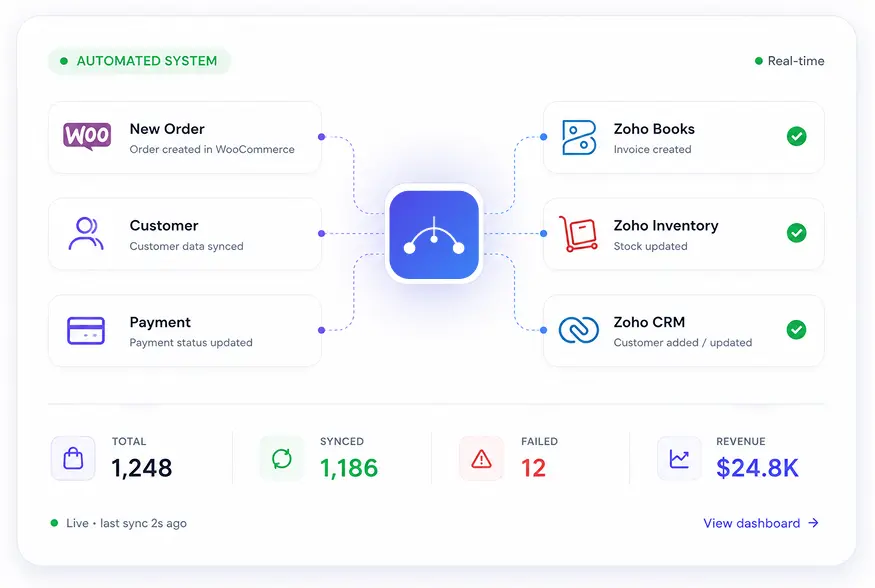Screen dimensions: 875x588
Task: Click the TOTAL stat label
Action: pos(129,441)
